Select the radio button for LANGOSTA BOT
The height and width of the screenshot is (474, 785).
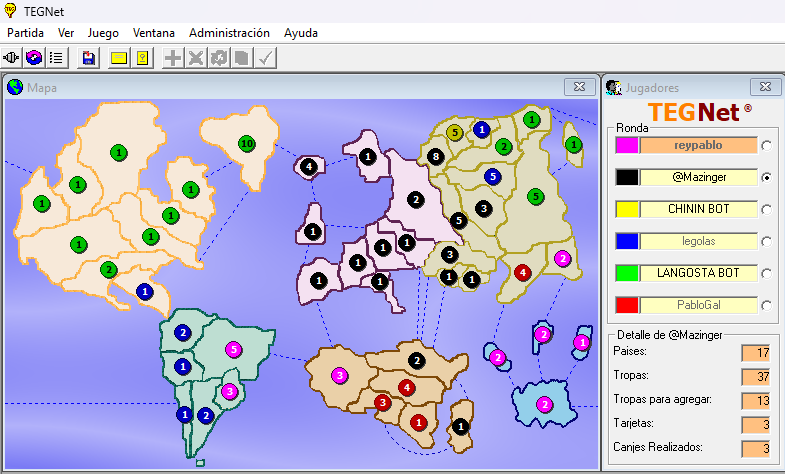coord(767,273)
